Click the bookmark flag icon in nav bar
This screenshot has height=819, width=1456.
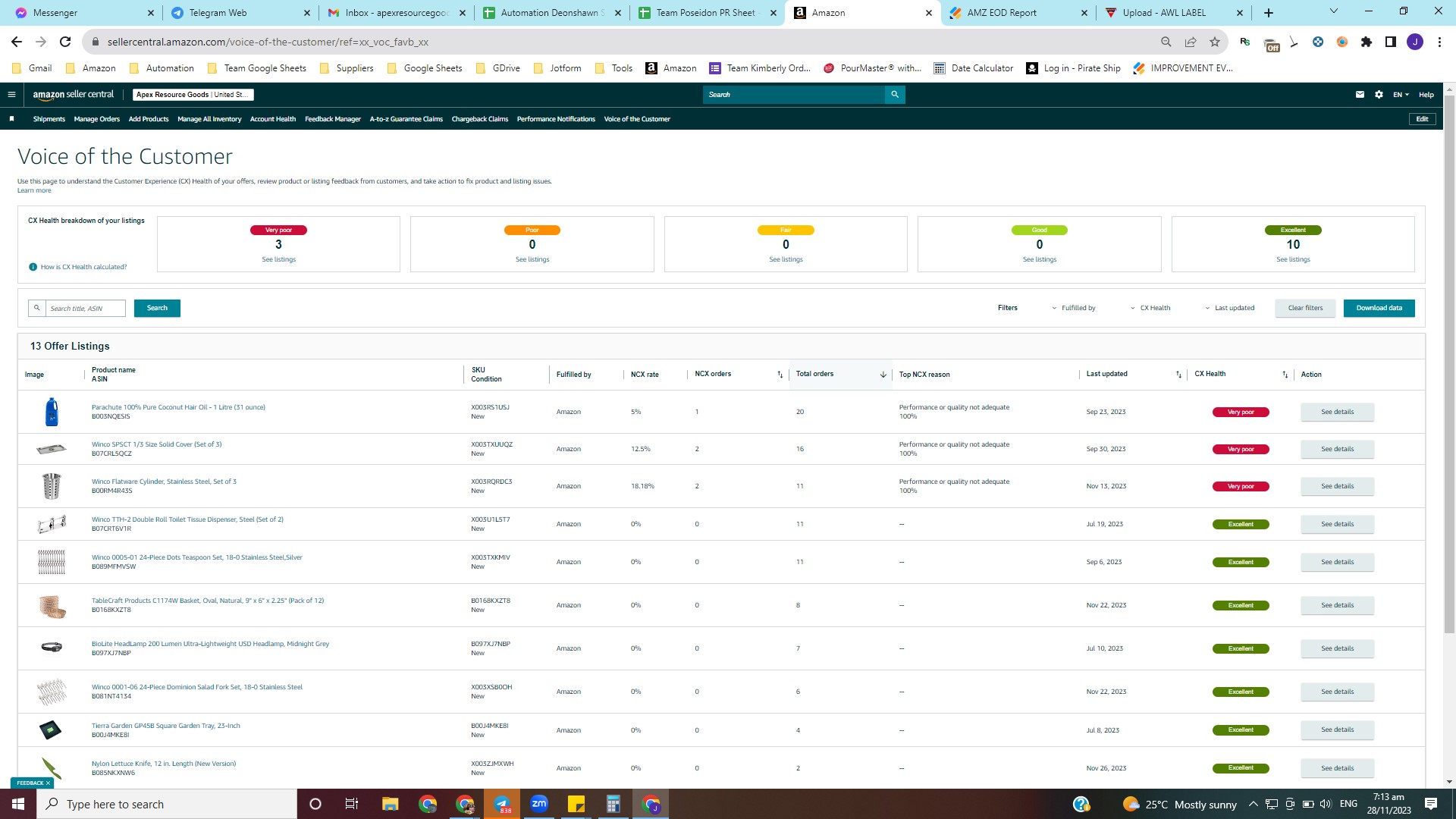click(x=11, y=119)
